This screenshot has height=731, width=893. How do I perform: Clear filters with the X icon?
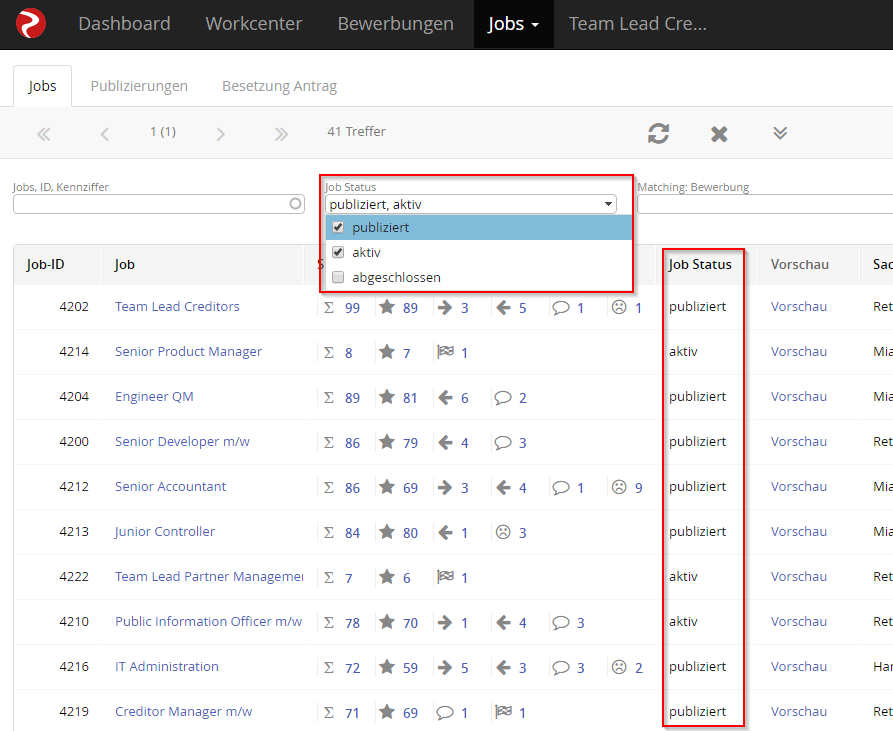[x=719, y=134]
